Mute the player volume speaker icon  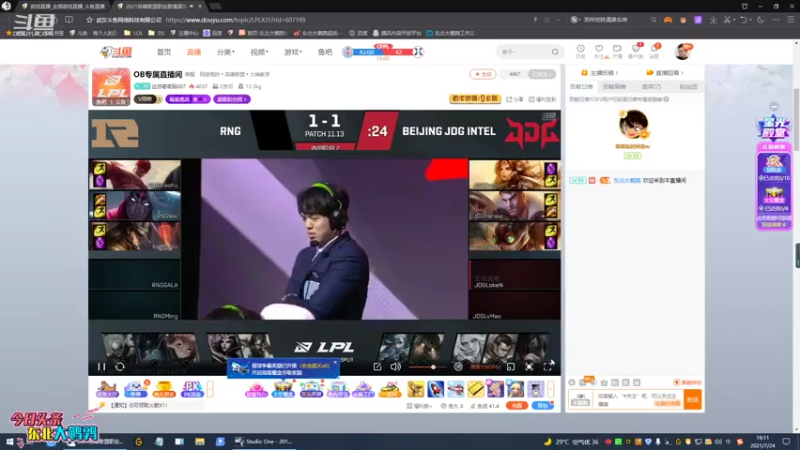(395, 366)
